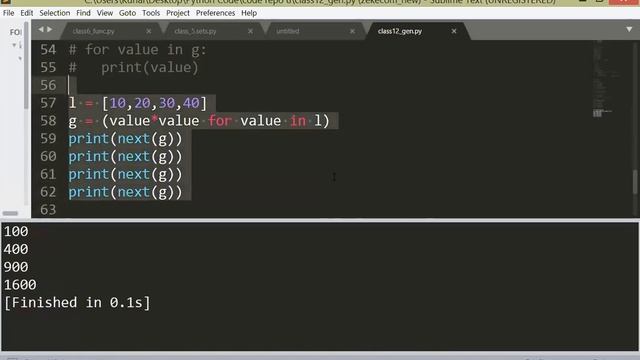Click line number 54 in the gutter
This screenshot has height=360, width=640.
[x=48, y=50]
